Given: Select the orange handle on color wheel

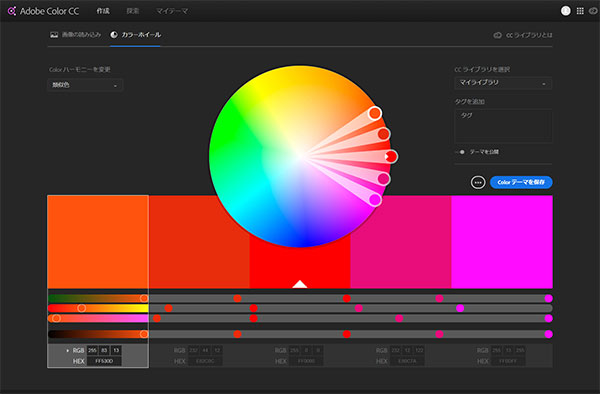Looking at the screenshot, I should (x=375, y=113).
